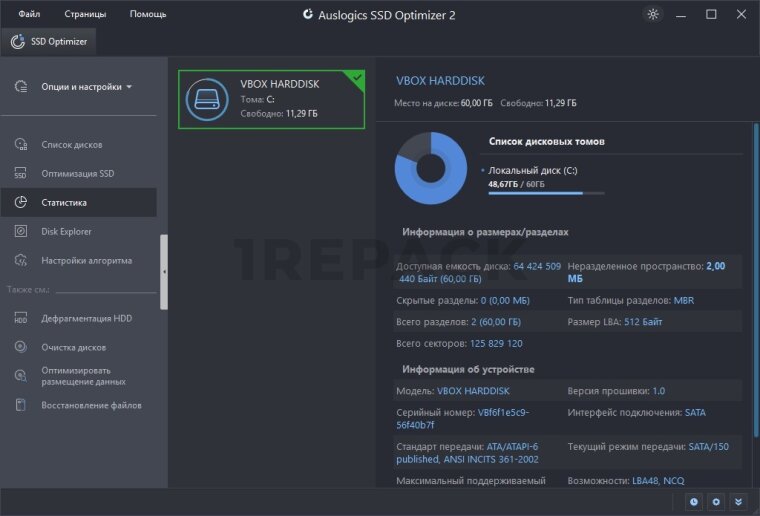Select Оптимизировать размещение данных link

84,376
